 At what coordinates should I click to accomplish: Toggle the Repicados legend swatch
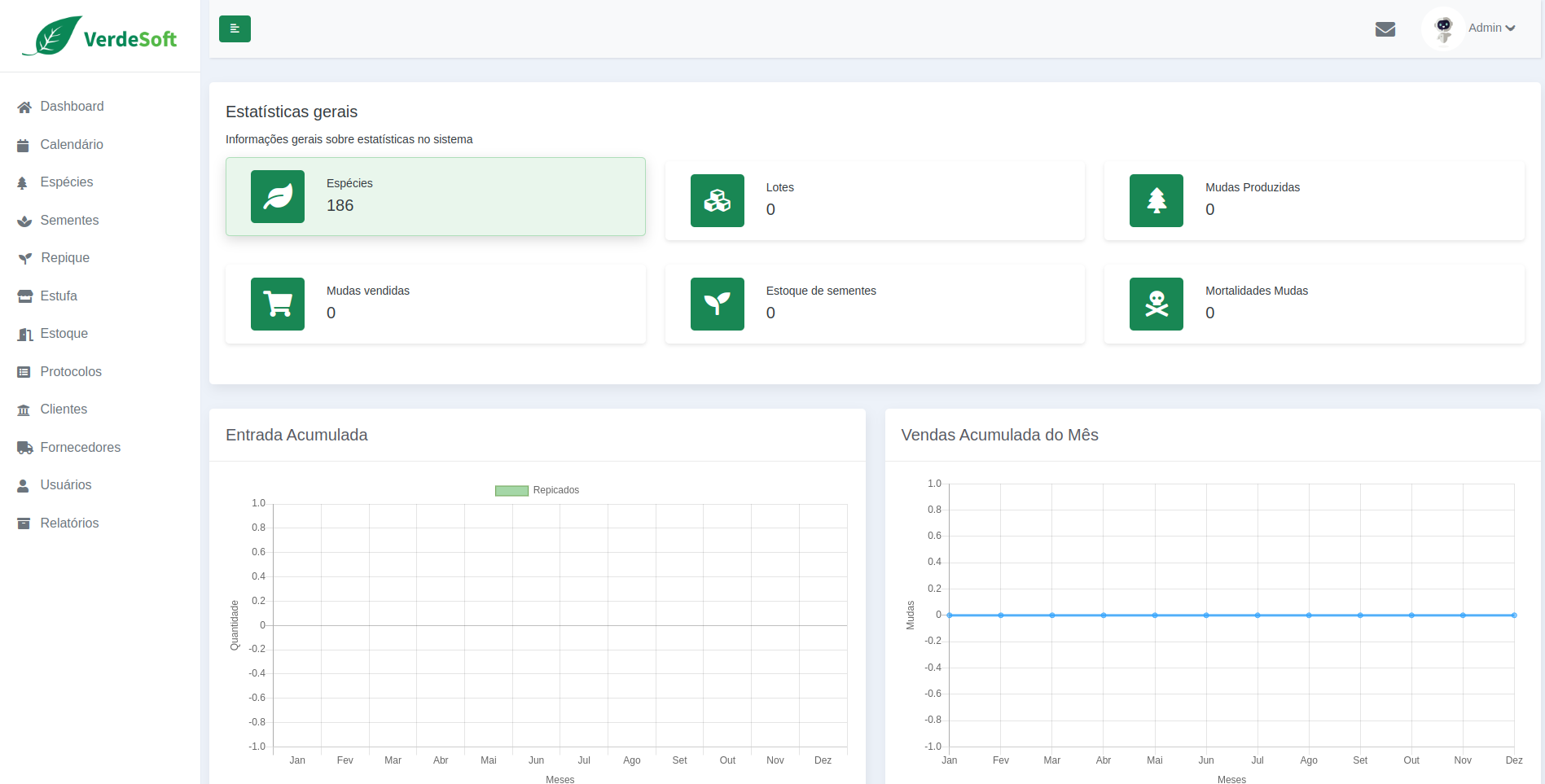(x=511, y=490)
